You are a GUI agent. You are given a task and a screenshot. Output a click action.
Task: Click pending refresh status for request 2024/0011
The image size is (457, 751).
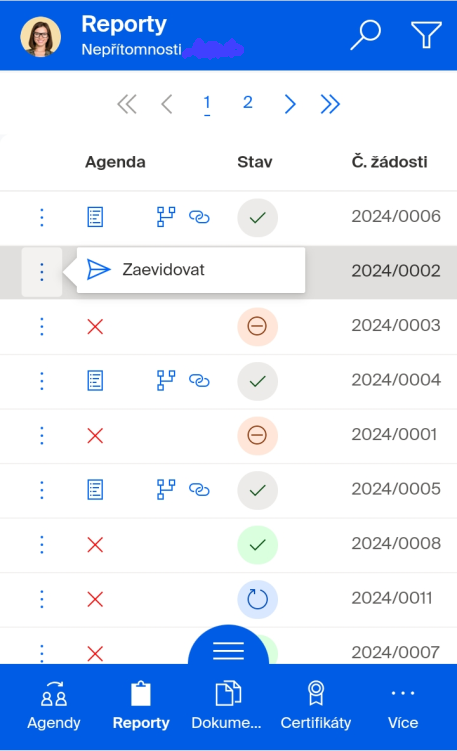tap(258, 599)
